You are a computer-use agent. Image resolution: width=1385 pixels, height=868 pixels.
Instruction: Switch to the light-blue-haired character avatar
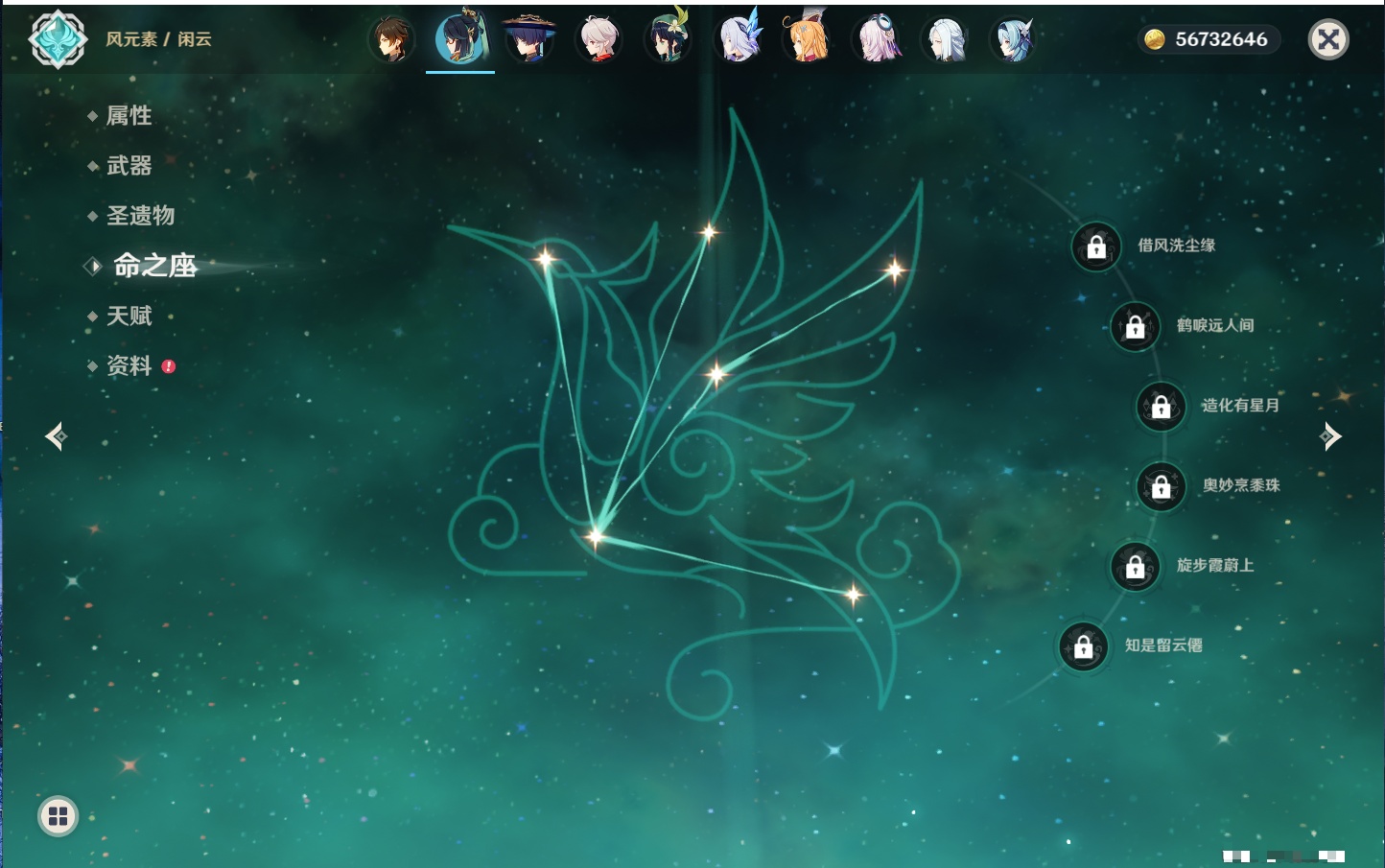1014,39
